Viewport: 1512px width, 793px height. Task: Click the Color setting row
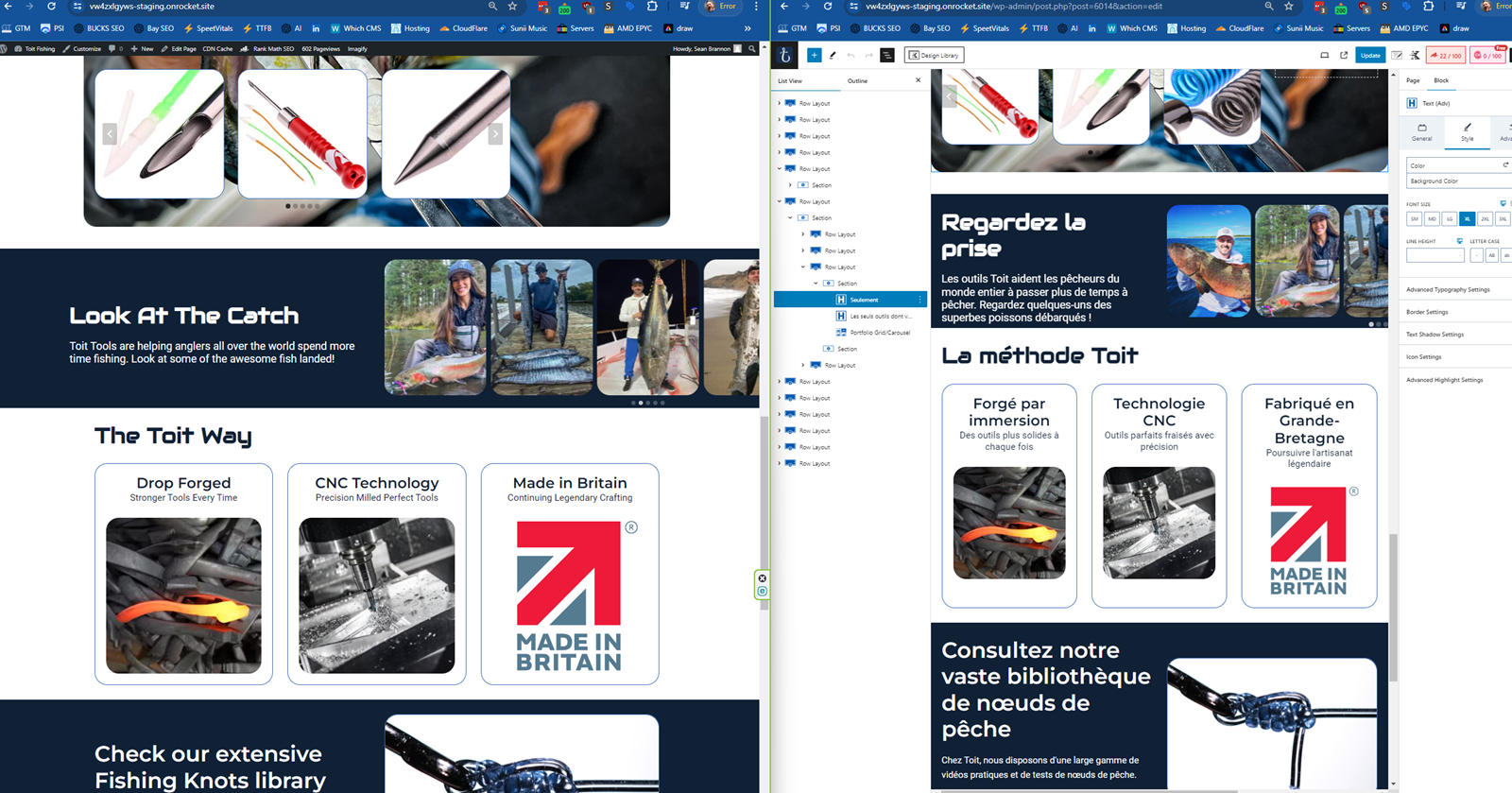(1458, 165)
